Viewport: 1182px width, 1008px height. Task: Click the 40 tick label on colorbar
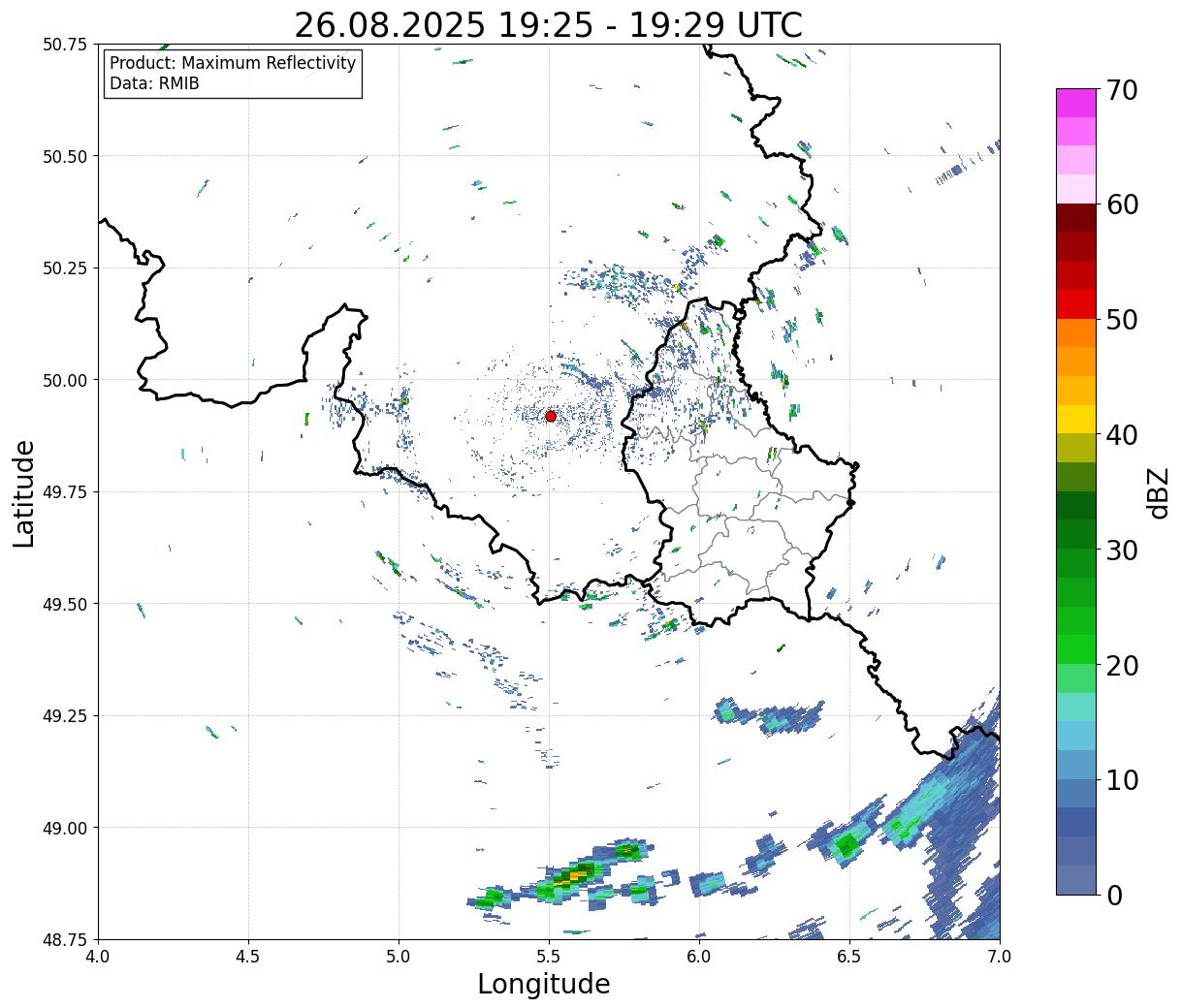coord(1121,435)
